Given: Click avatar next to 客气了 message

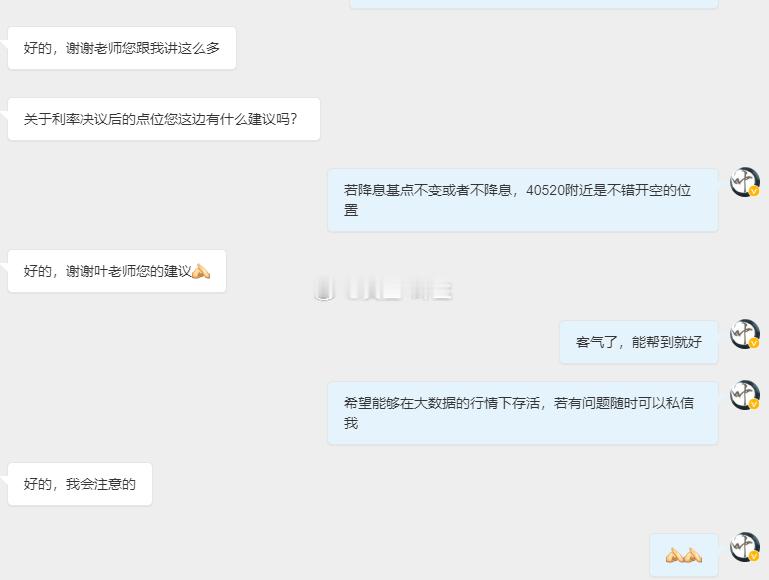Looking at the screenshot, I should pyautogui.click(x=744, y=334).
